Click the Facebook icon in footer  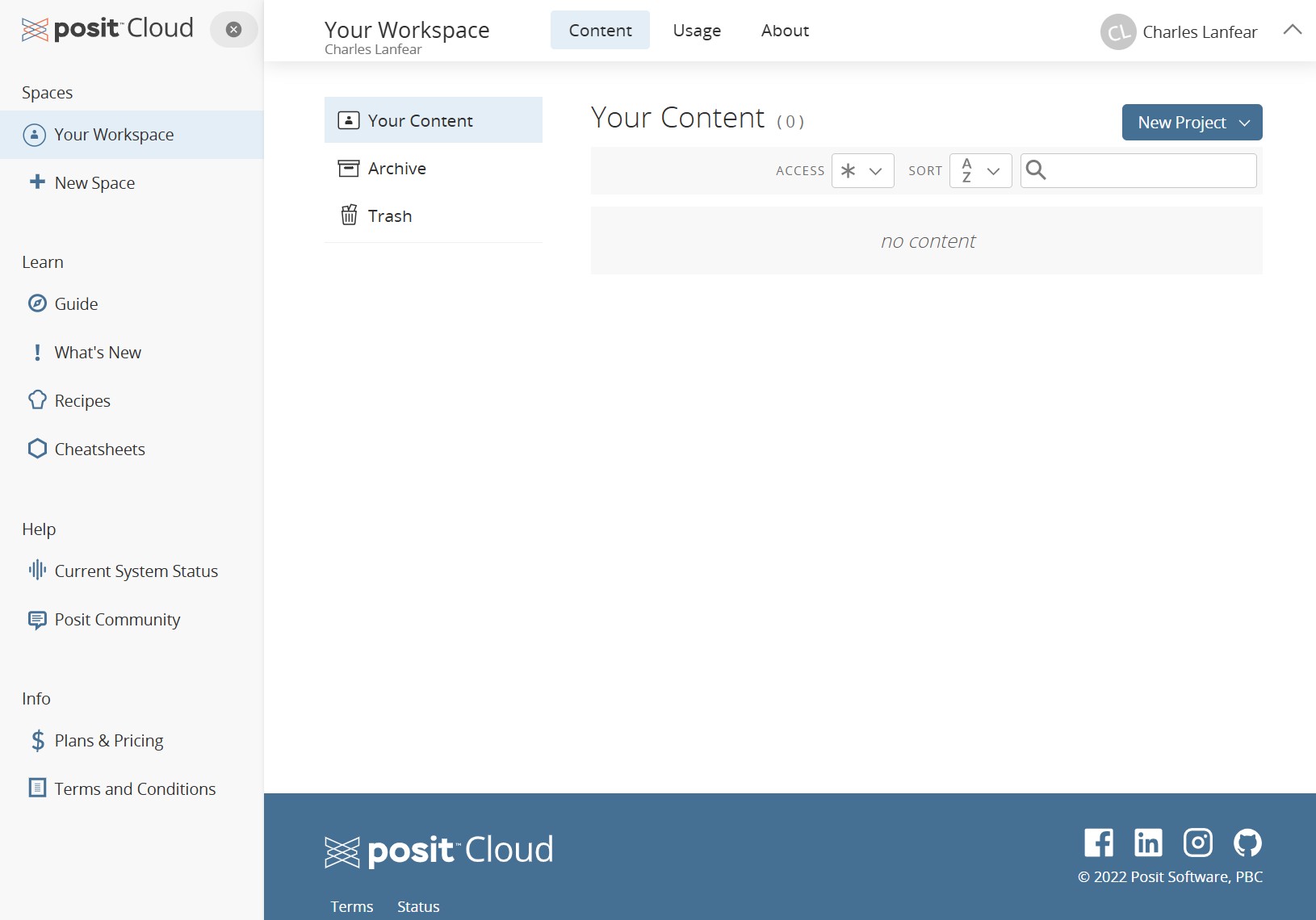coord(1098,843)
